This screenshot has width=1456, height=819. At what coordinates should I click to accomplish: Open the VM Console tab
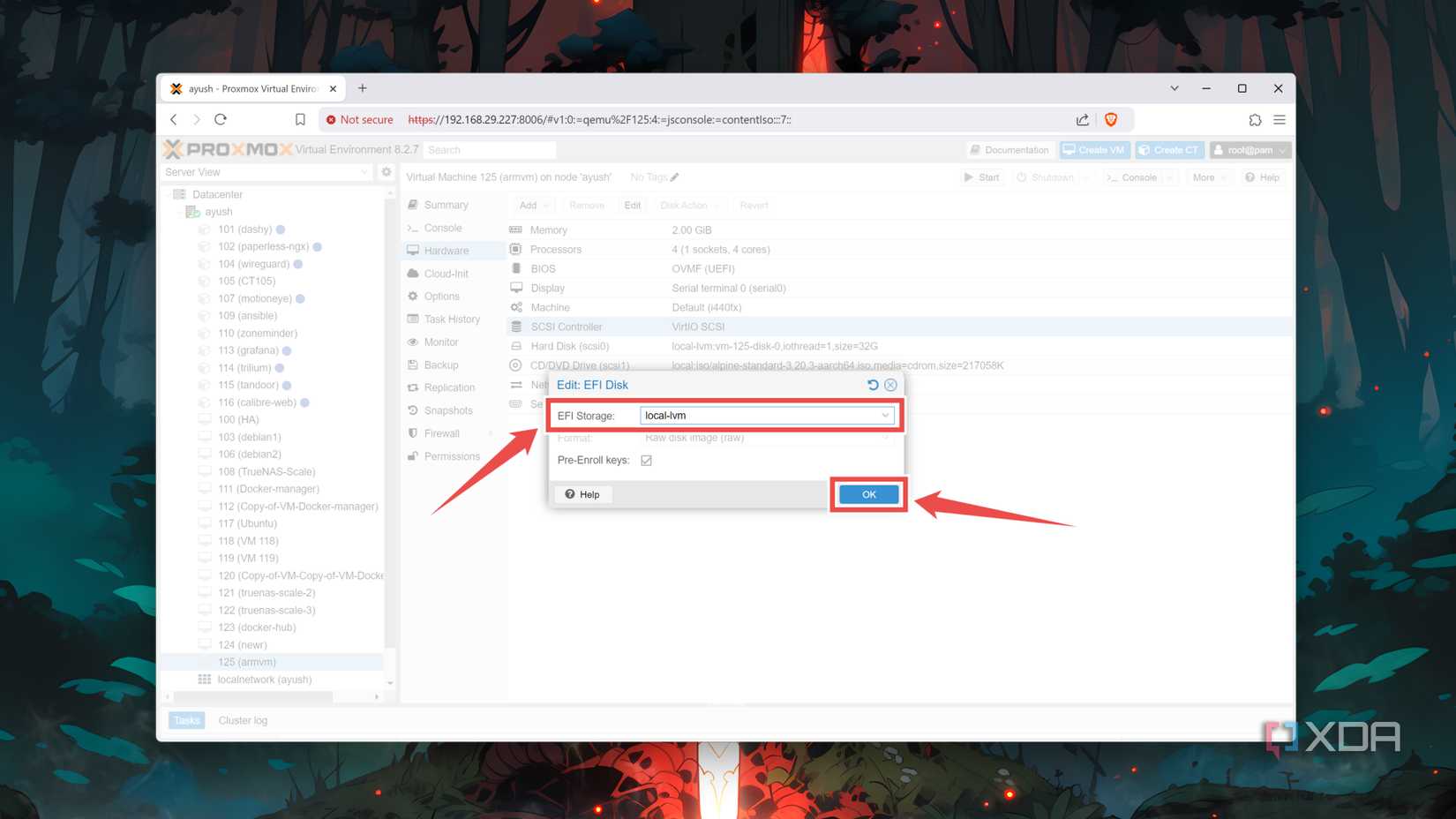[x=443, y=228]
